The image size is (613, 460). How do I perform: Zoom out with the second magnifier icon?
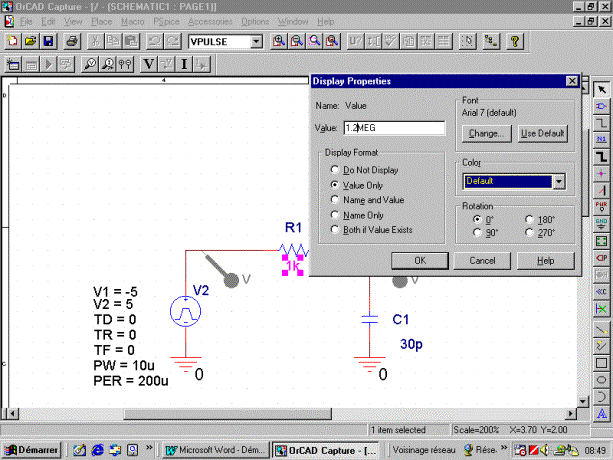[297, 41]
